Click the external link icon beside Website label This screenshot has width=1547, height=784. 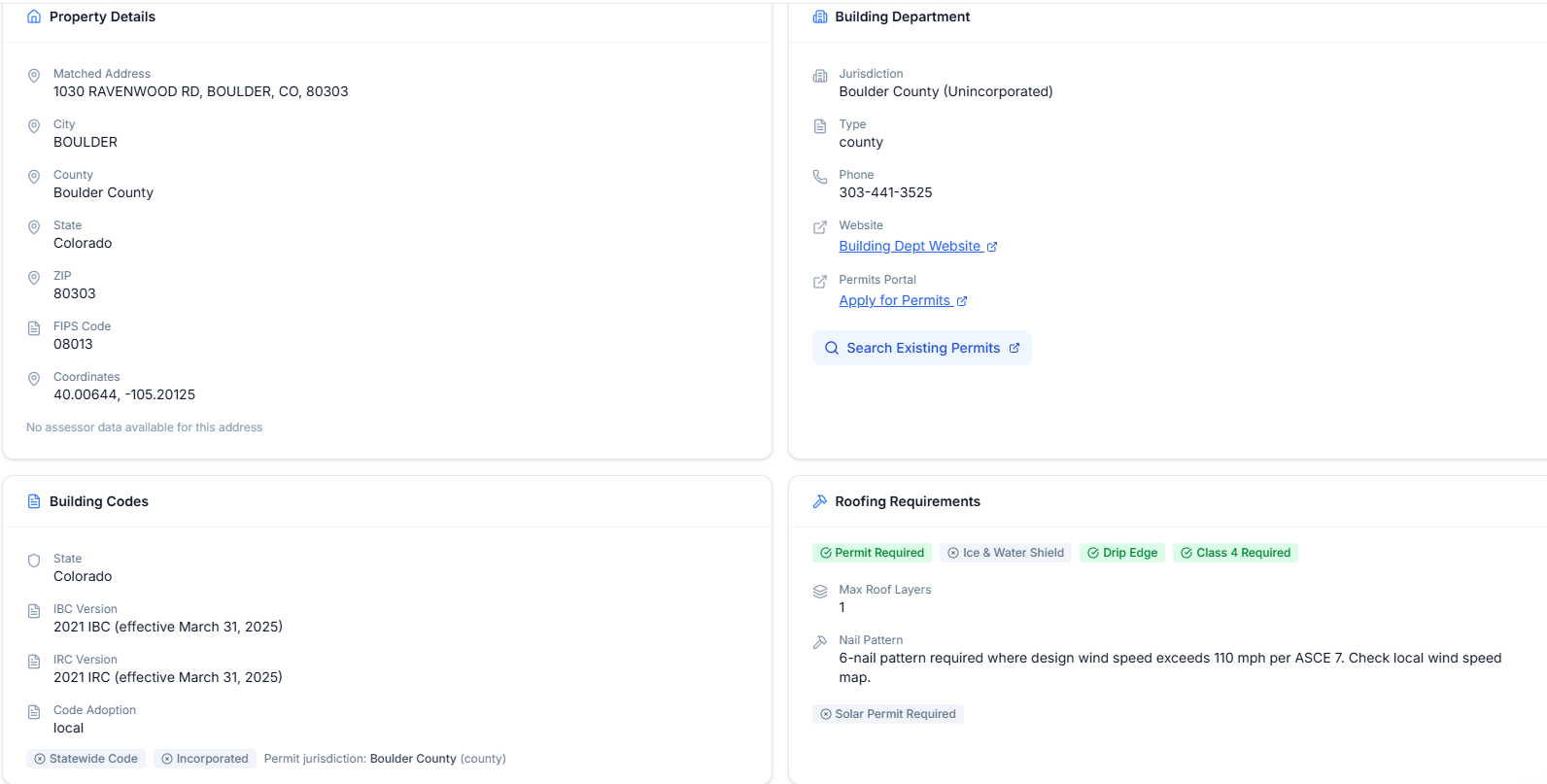(x=820, y=227)
